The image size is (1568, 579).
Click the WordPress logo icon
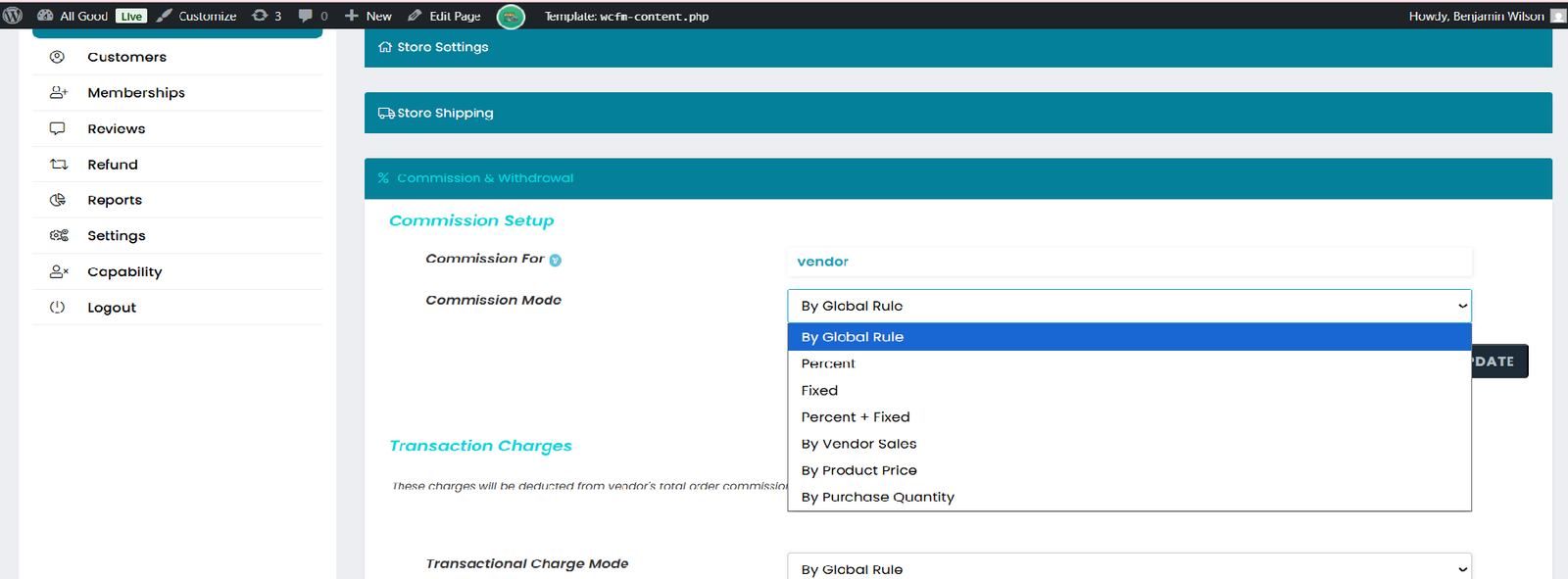click(13, 16)
